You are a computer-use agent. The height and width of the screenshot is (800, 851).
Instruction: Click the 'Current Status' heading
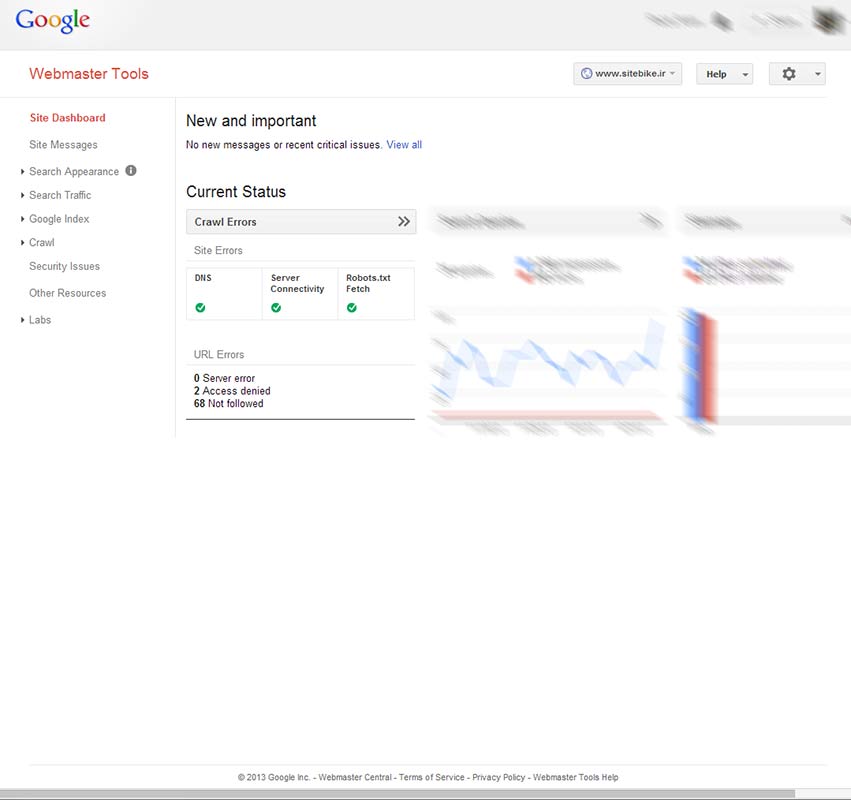(236, 192)
